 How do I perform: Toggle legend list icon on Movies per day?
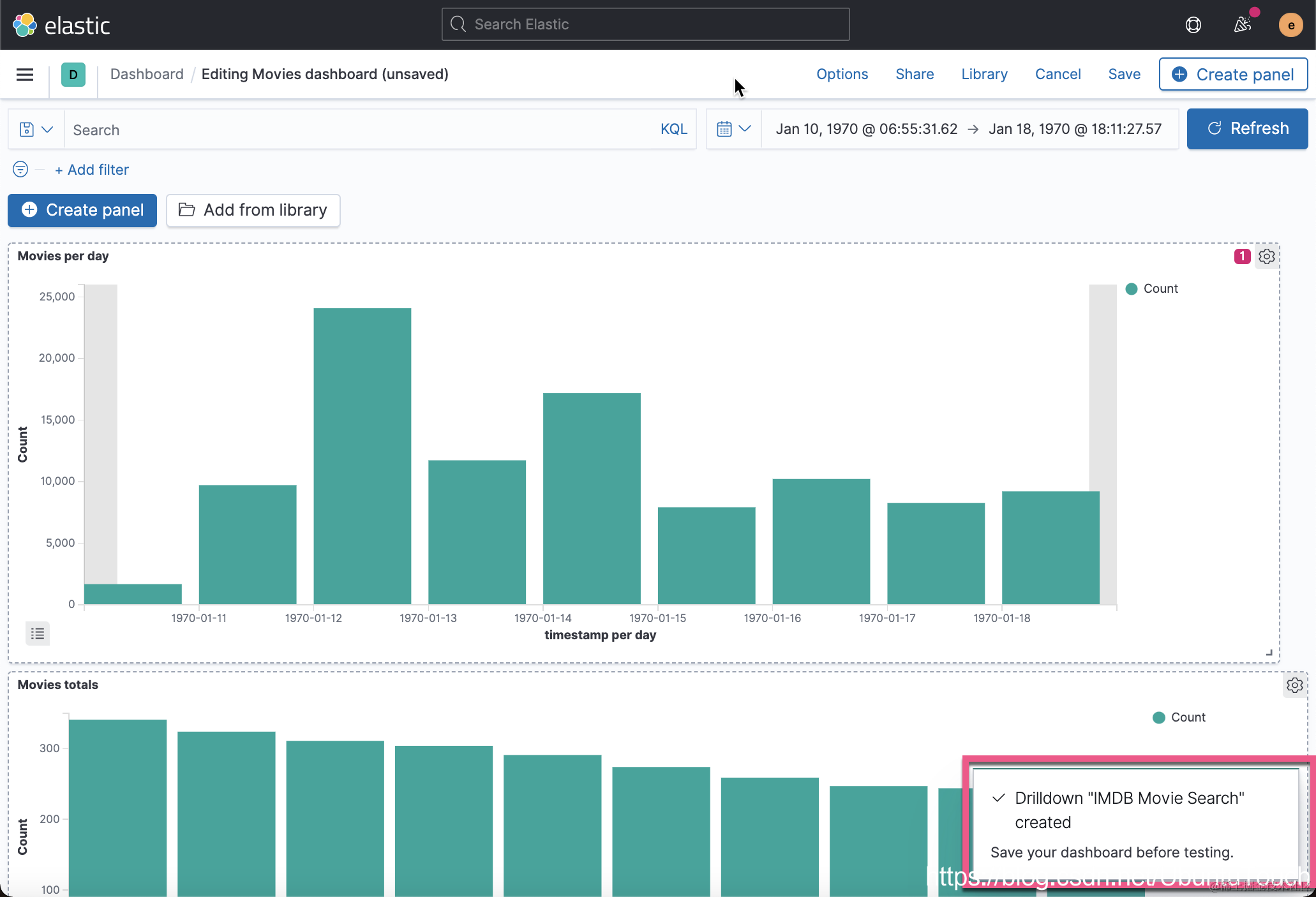pos(38,634)
